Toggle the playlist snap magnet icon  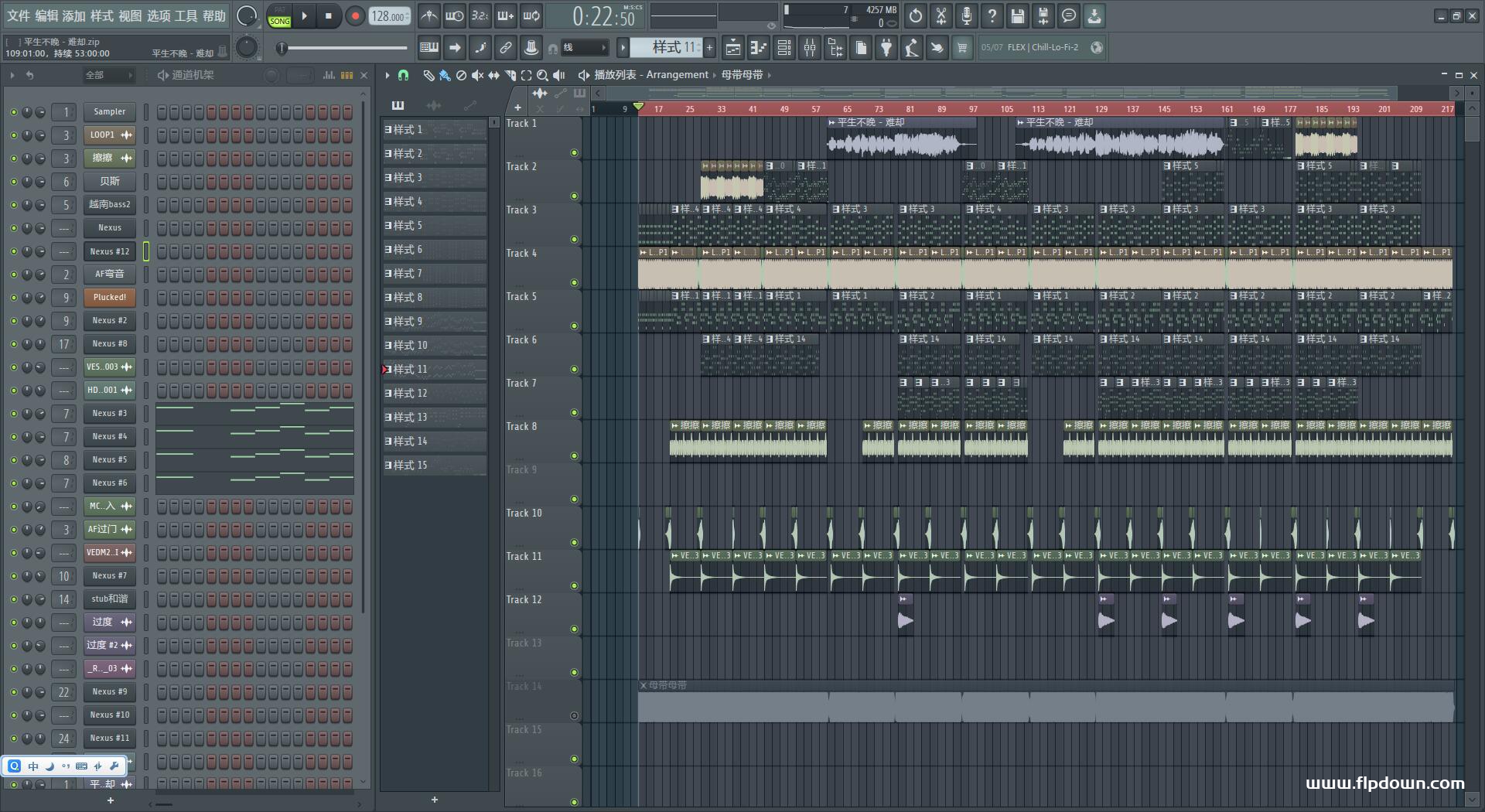click(403, 75)
